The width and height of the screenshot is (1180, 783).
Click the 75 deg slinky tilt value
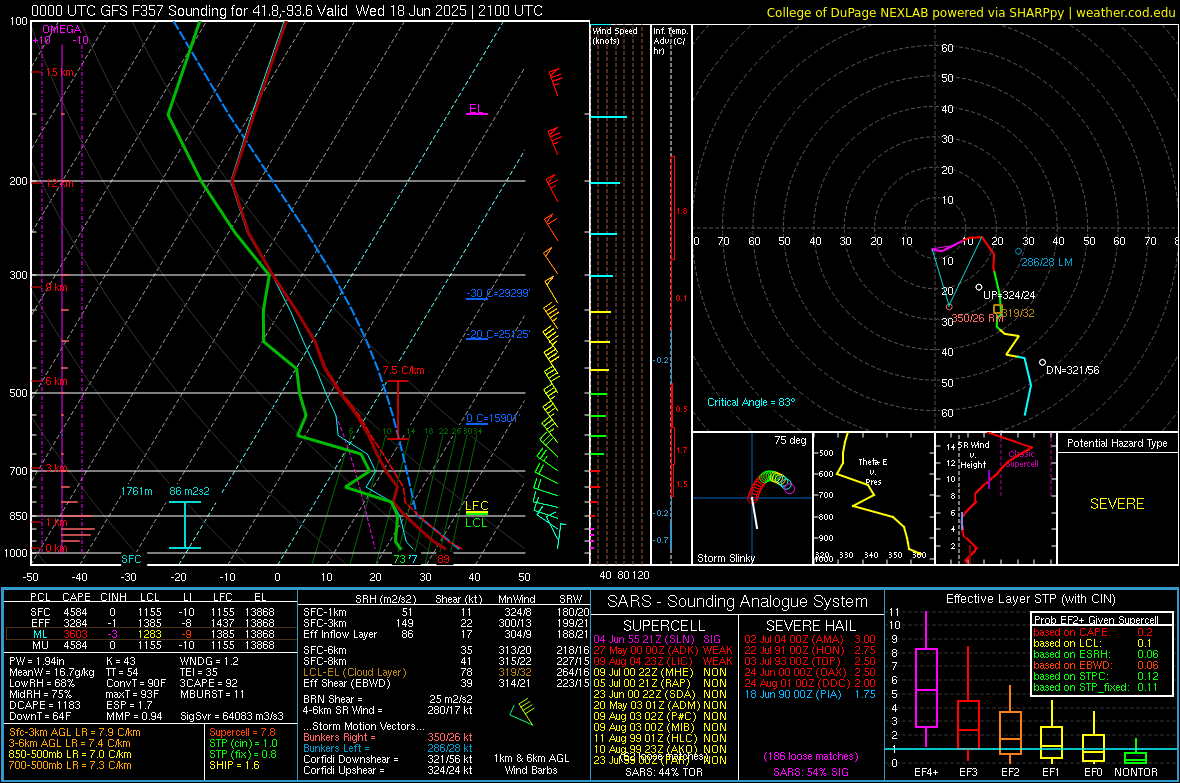pyautogui.click(x=790, y=440)
